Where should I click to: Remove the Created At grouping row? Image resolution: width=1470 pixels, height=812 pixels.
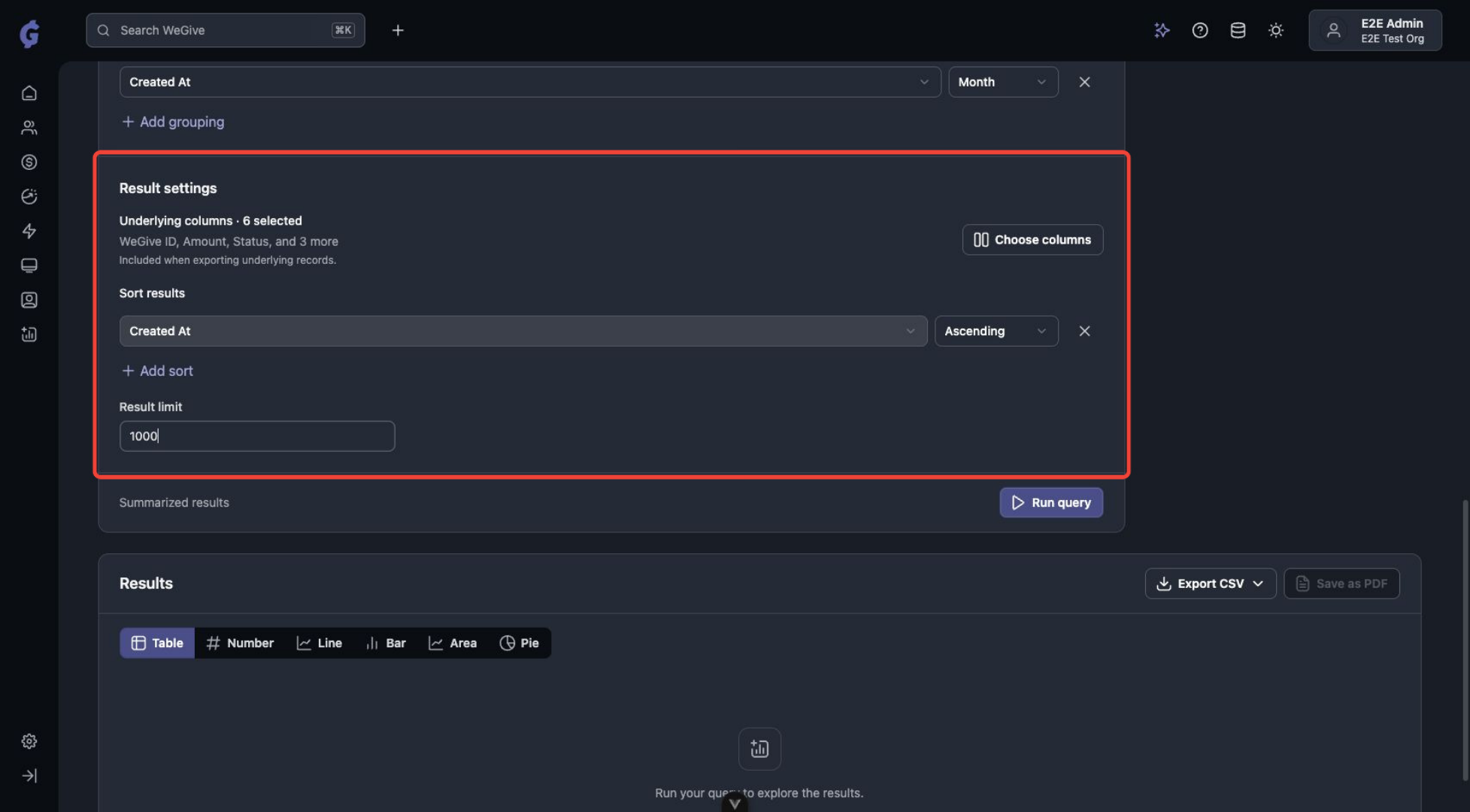coord(1084,82)
